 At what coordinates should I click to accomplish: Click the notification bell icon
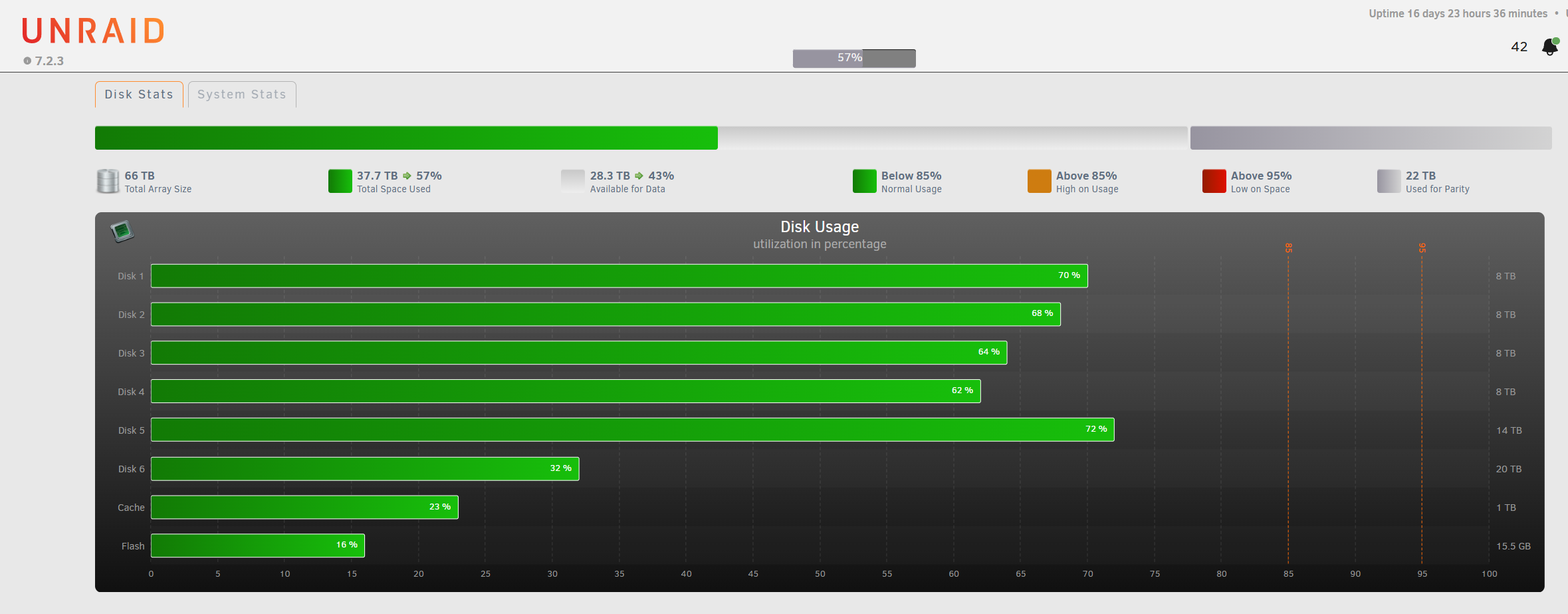[x=1549, y=47]
